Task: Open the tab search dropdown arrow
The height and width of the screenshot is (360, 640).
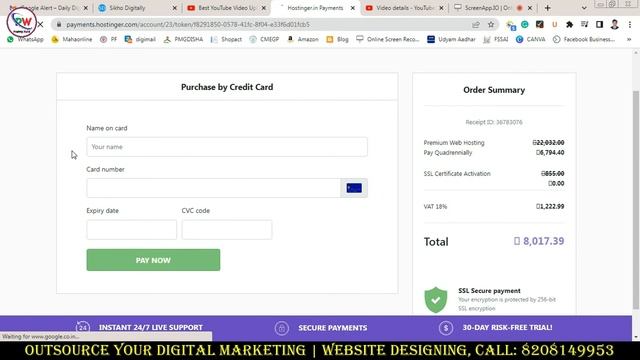Action: pos(584,8)
